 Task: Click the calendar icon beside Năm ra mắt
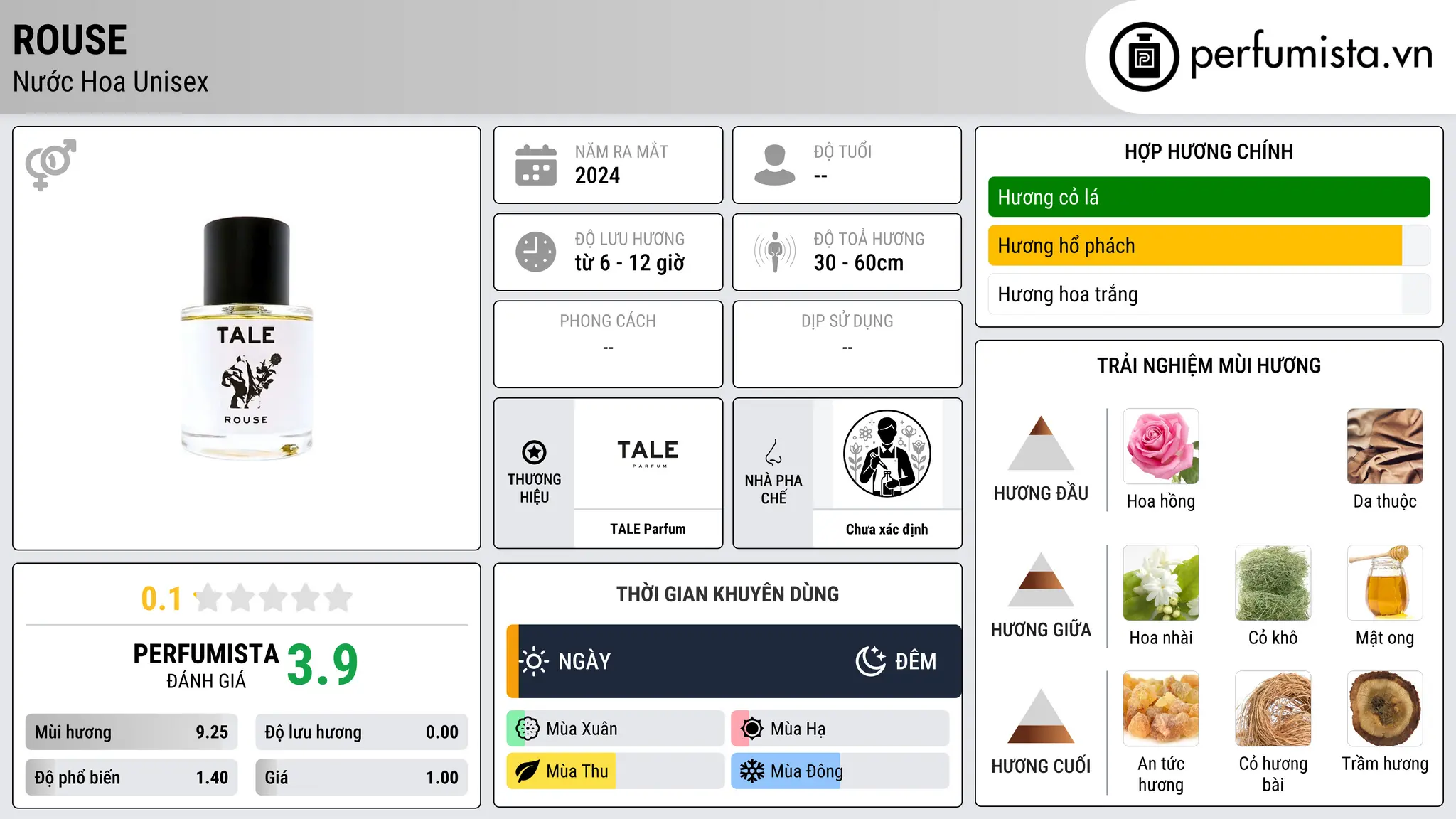[536, 165]
